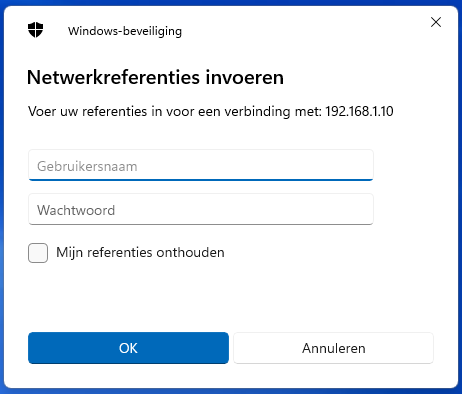Dismiss the credentials window using the X
Viewport: 462px width, 394px height.
(436, 22)
